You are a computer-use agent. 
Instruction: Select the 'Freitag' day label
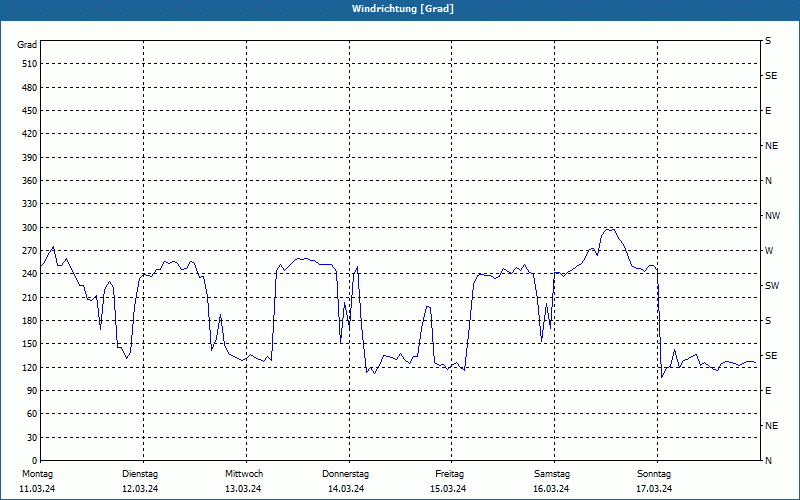pyautogui.click(x=449, y=474)
